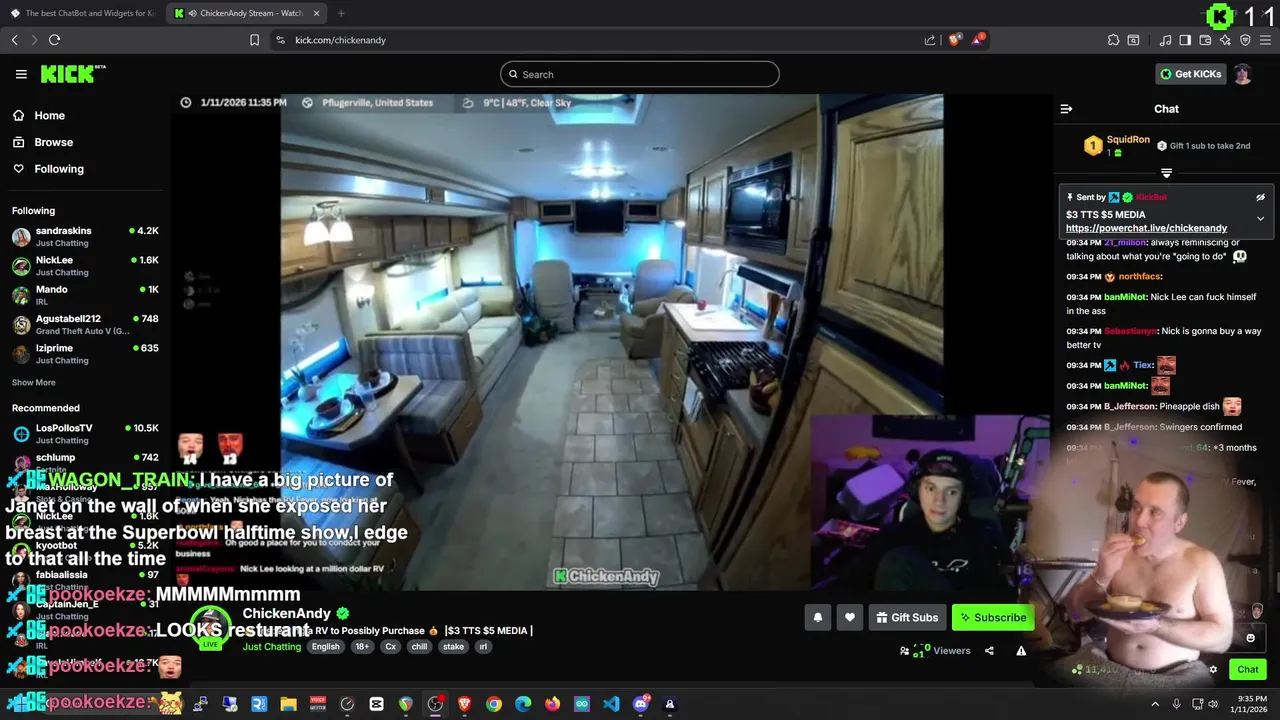Report the stream with warning triangle icon

pyautogui.click(x=1021, y=651)
